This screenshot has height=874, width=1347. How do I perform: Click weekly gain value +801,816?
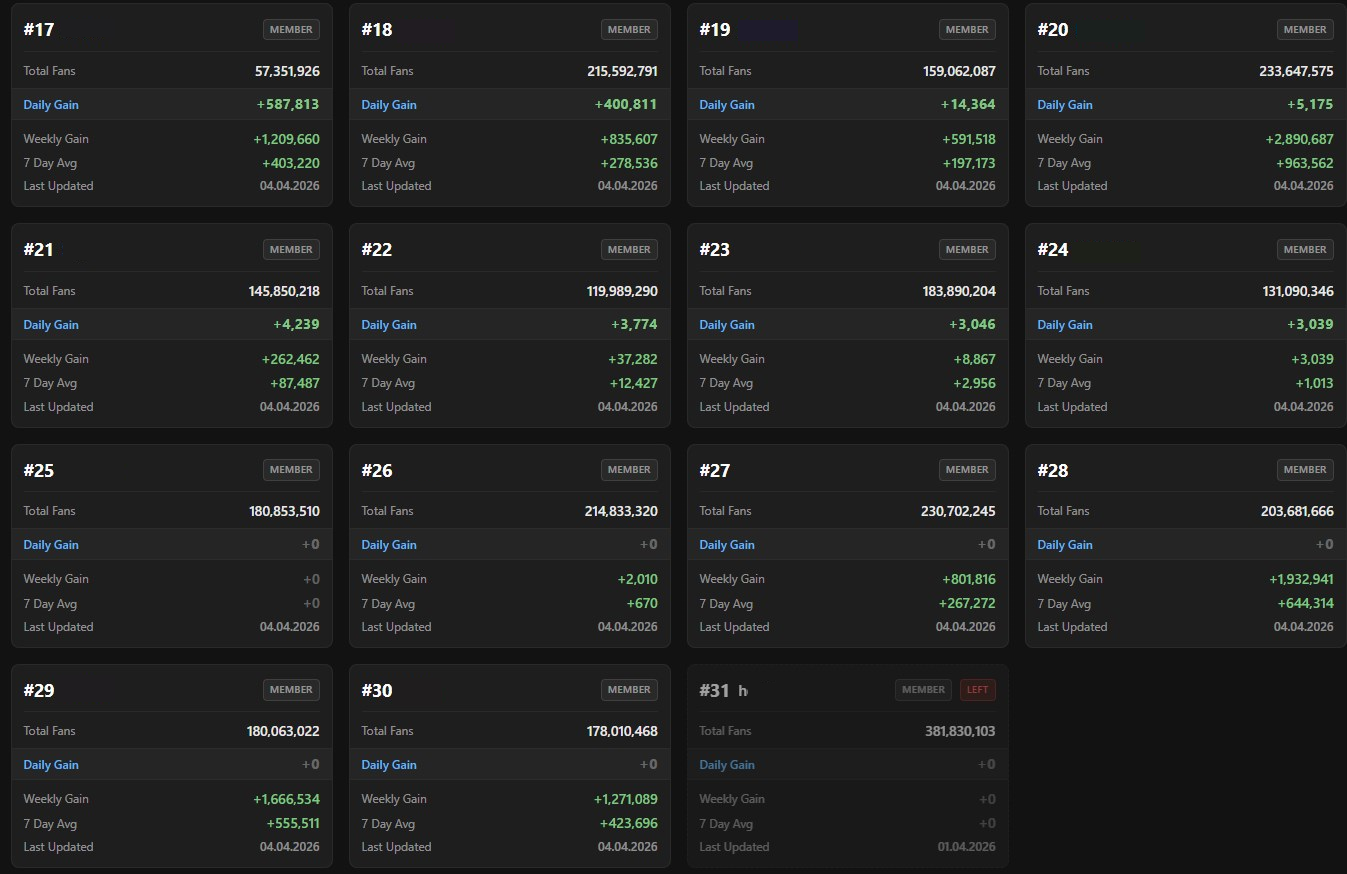click(x=969, y=579)
